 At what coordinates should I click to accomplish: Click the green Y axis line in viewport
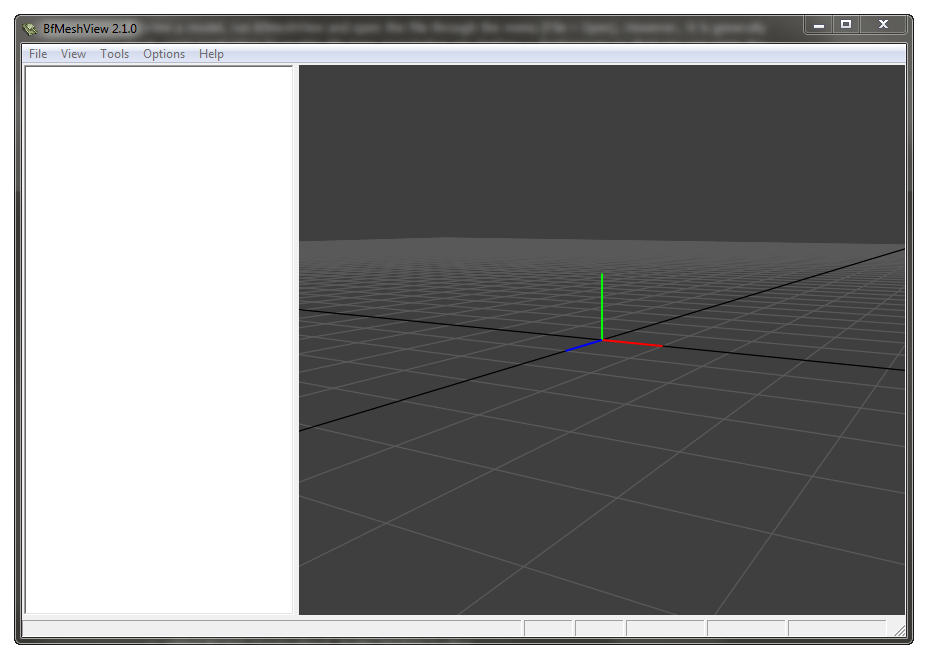point(602,306)
